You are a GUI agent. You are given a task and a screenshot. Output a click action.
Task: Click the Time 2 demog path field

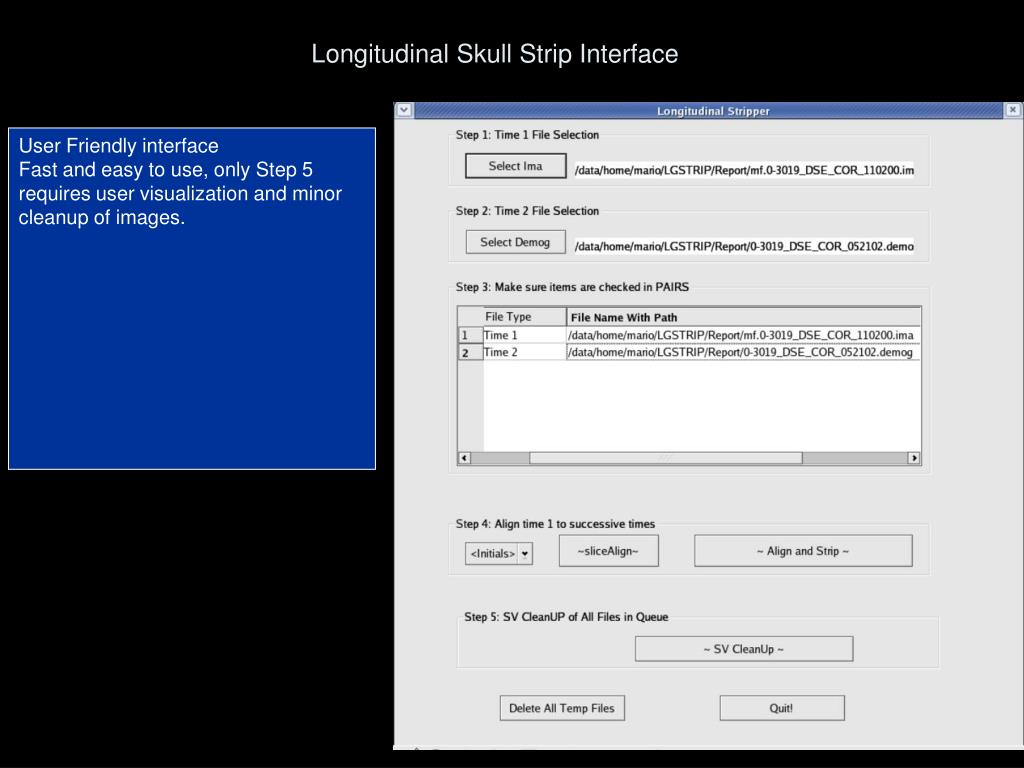pyautogui.click(x=744, y=246)
